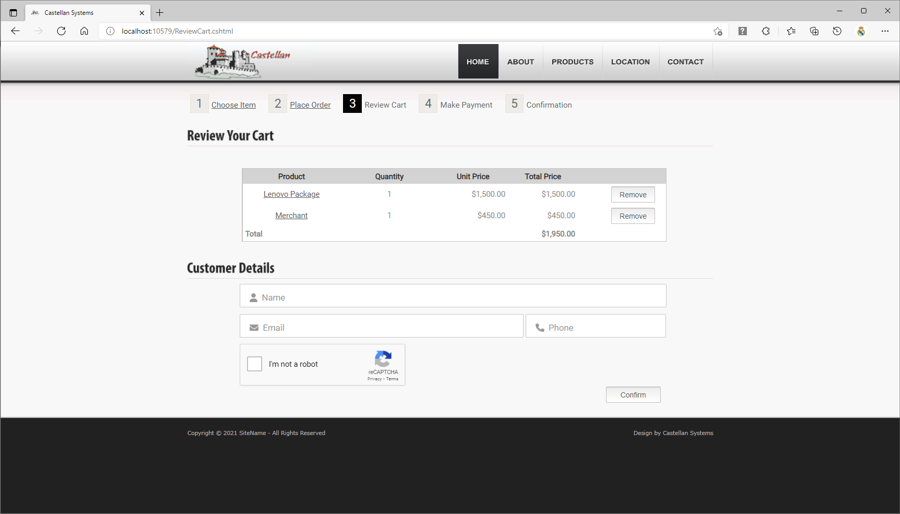Click the Total Price column header
Image resolution: width=900 pixels, height=514 pixels.
(x=543, y=176)
